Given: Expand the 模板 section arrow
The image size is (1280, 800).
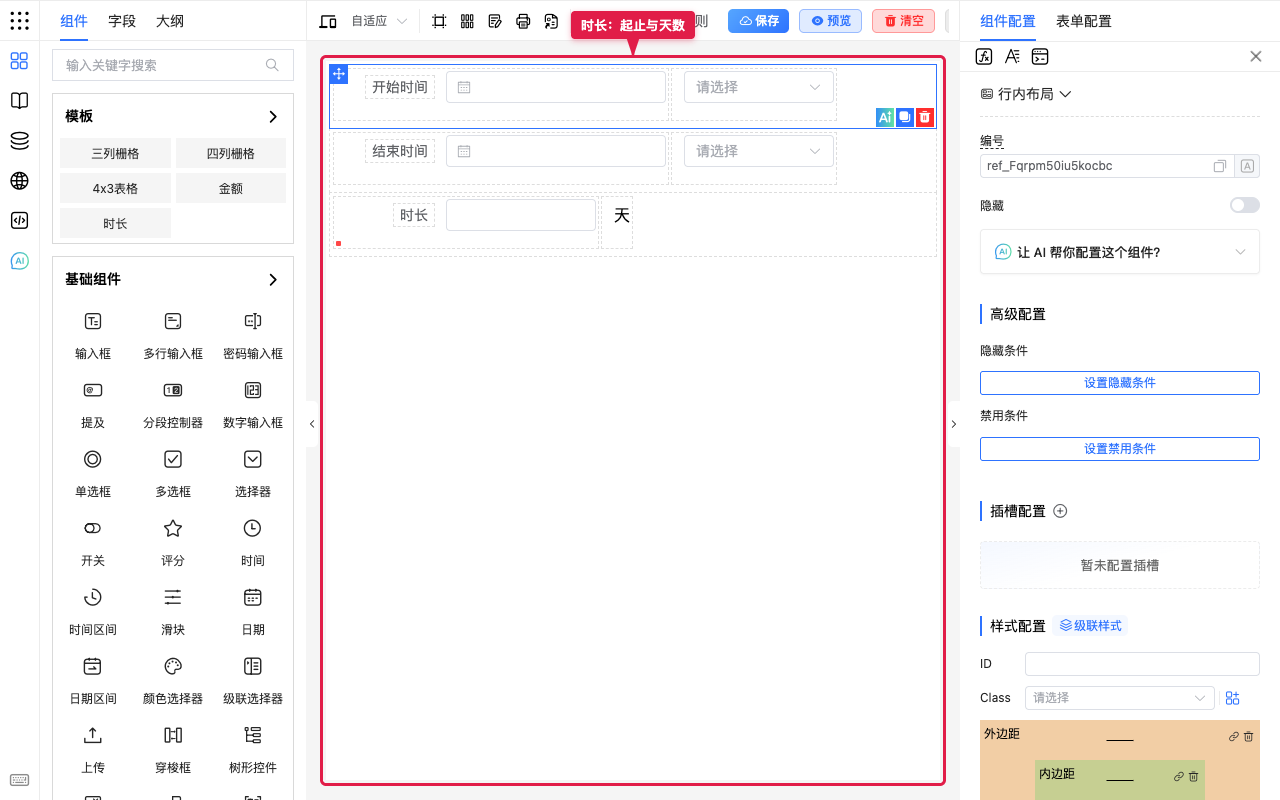Looking at the screenshot, I should (273, 117).
